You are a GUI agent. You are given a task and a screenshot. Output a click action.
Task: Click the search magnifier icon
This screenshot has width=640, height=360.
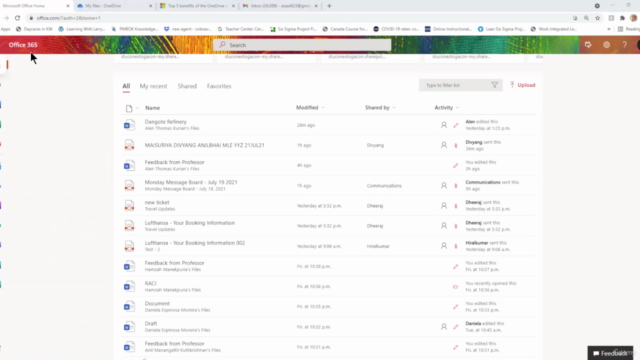tap(222, 44)
